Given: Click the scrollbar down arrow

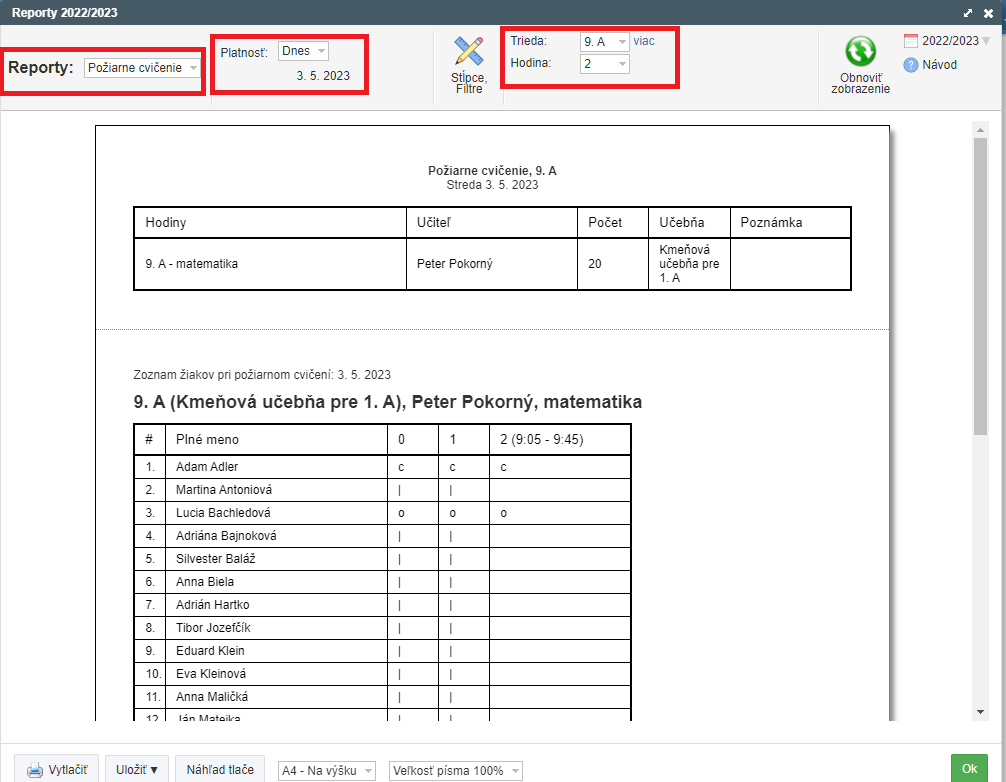Looking at the screenshot, I should (980, 712).
